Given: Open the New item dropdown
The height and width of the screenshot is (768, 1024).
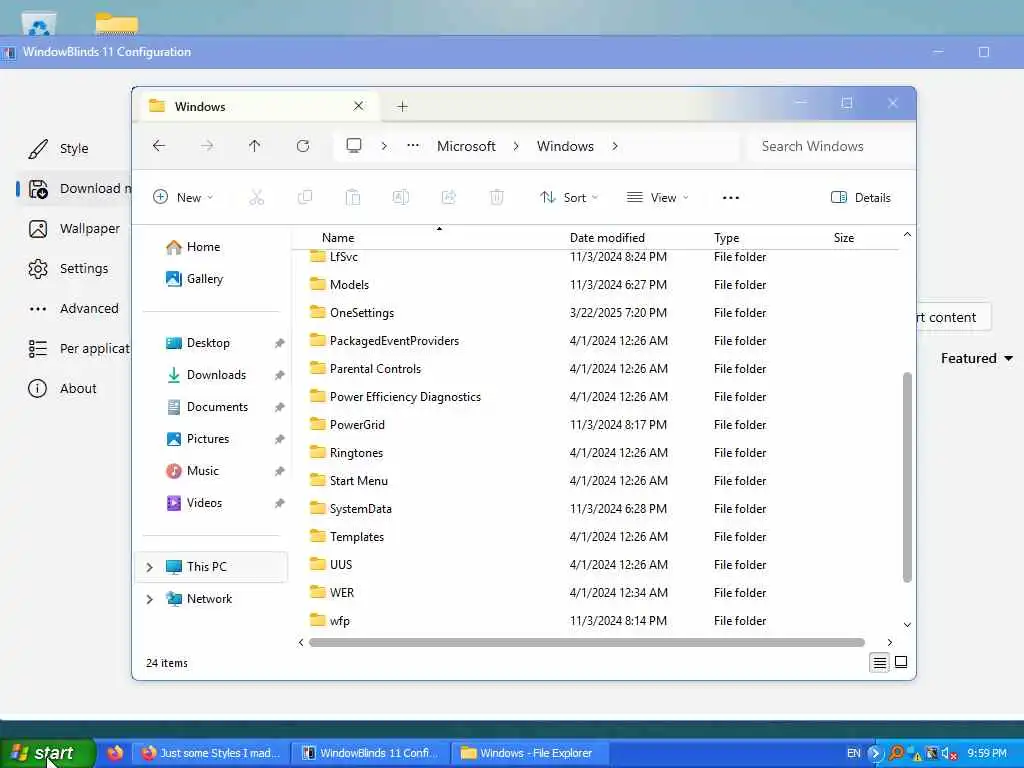Looking at the screenshot, I should click(183, 197).
